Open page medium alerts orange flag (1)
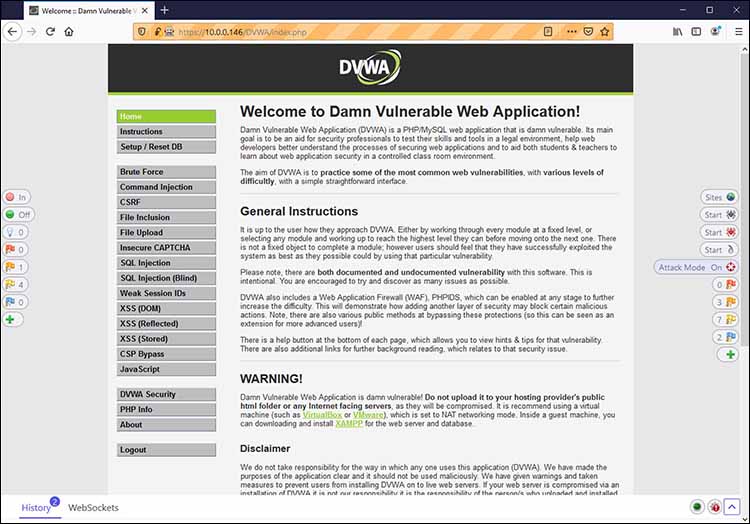 tap(16, 267)
